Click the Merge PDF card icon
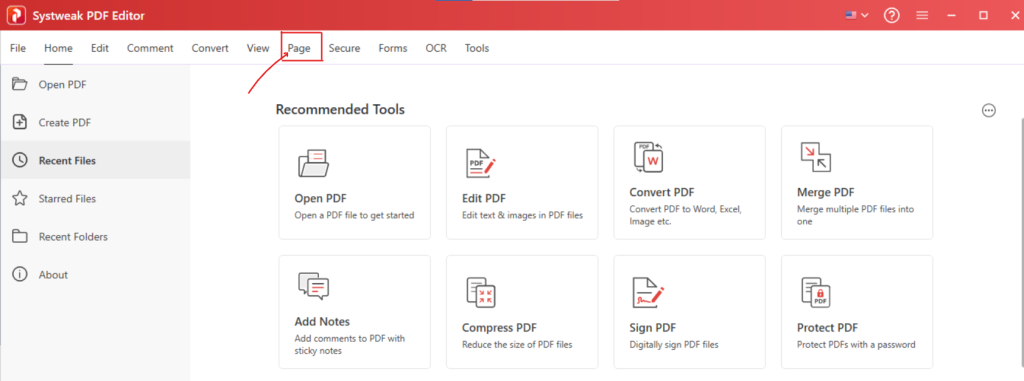 pos(816,157)
